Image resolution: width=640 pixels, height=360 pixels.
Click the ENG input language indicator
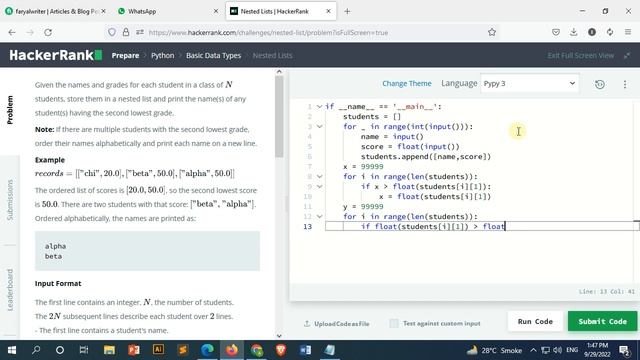click(x=572, y=350)
